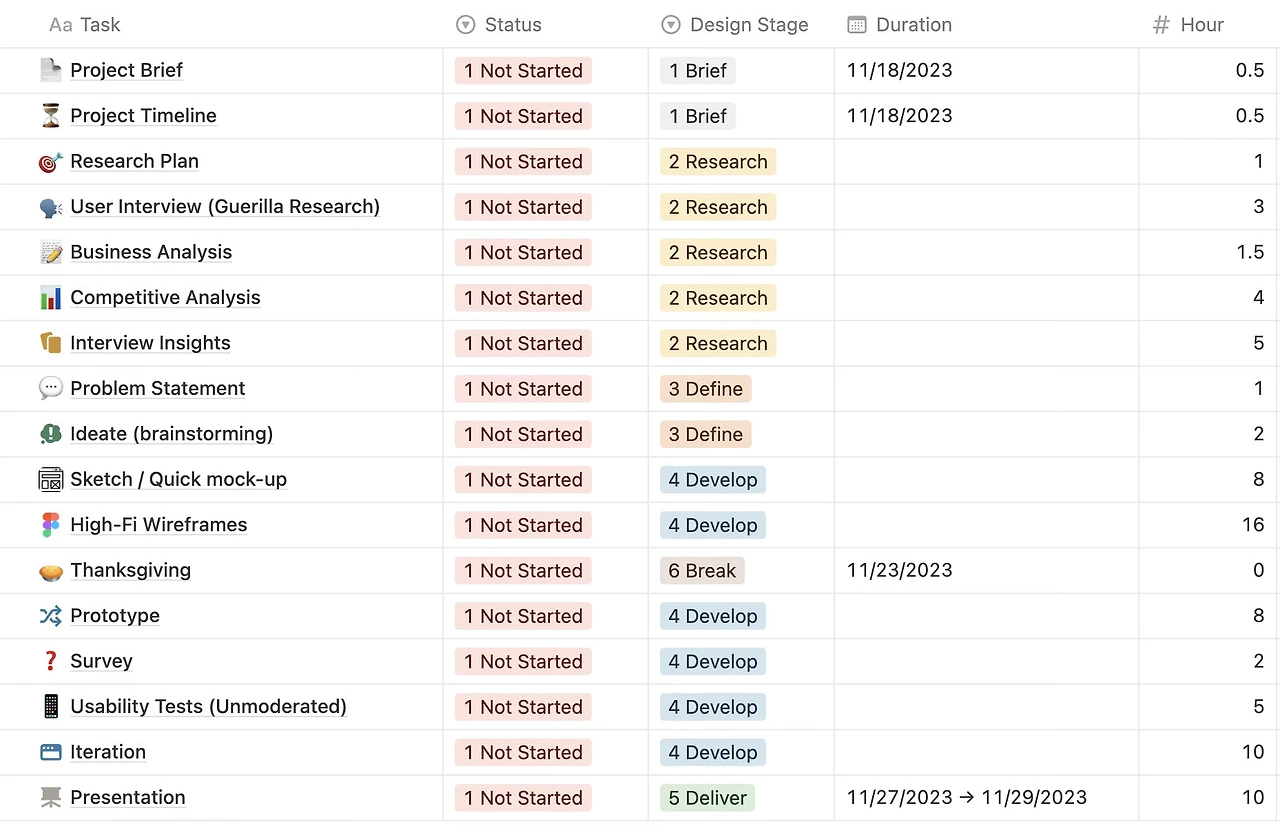Click the 5 Deliver tag on Presentation

click(707, 798)
